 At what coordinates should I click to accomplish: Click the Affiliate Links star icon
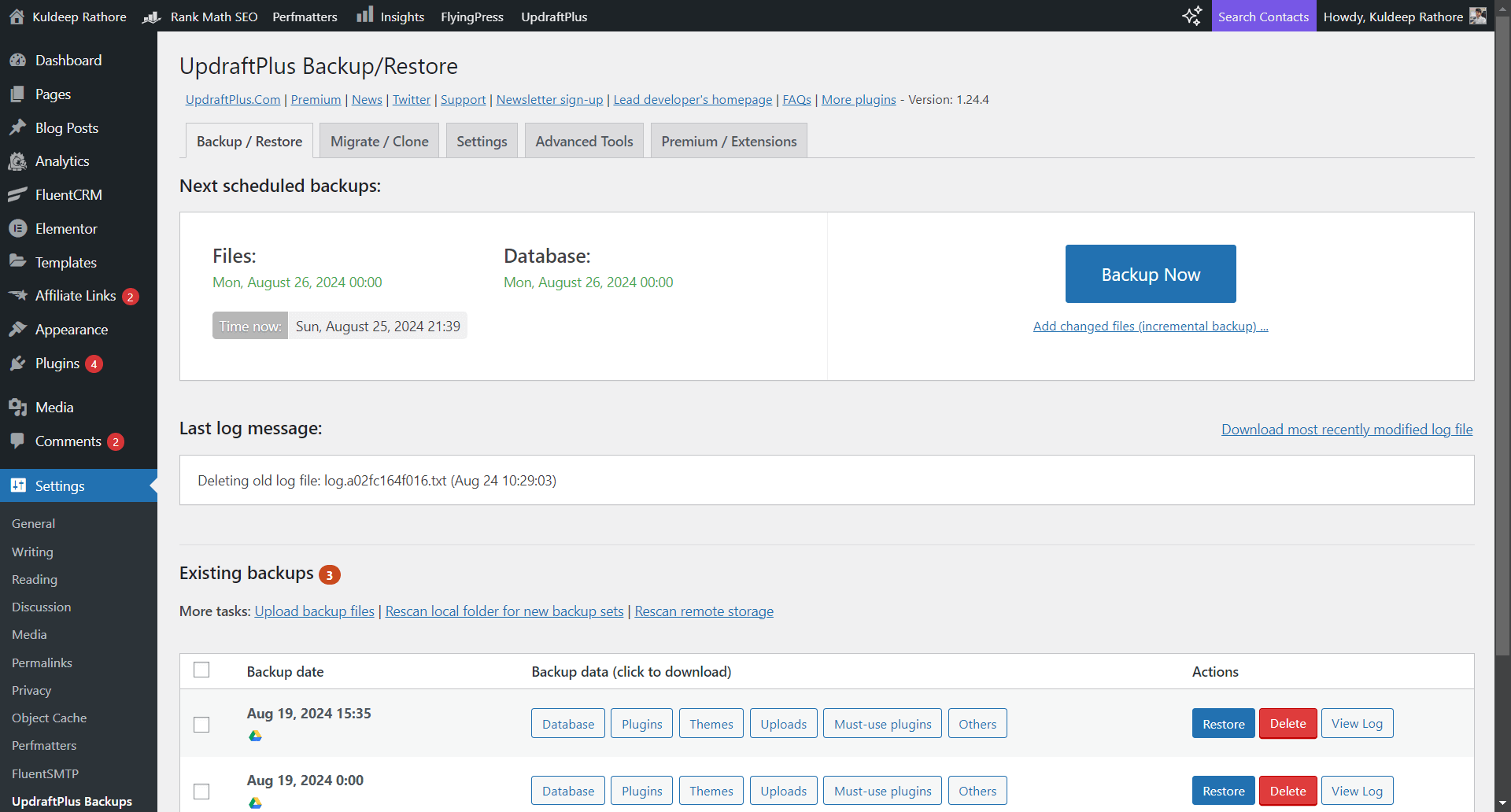(18, 296)
